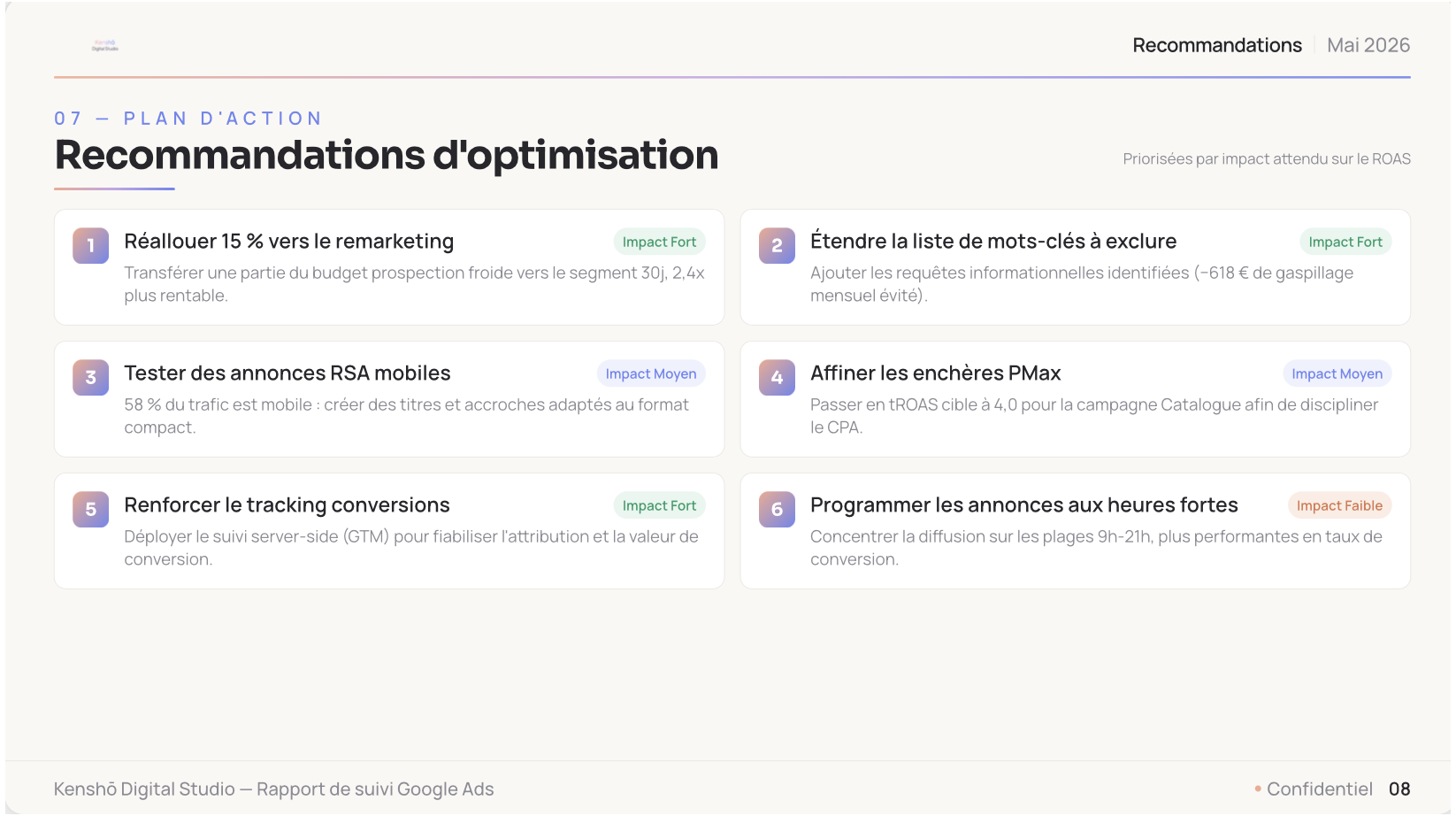Click heading 'Programmer les annonces aux heures fortes'
The image size is (1456, 816).
tap(1024, 505)
